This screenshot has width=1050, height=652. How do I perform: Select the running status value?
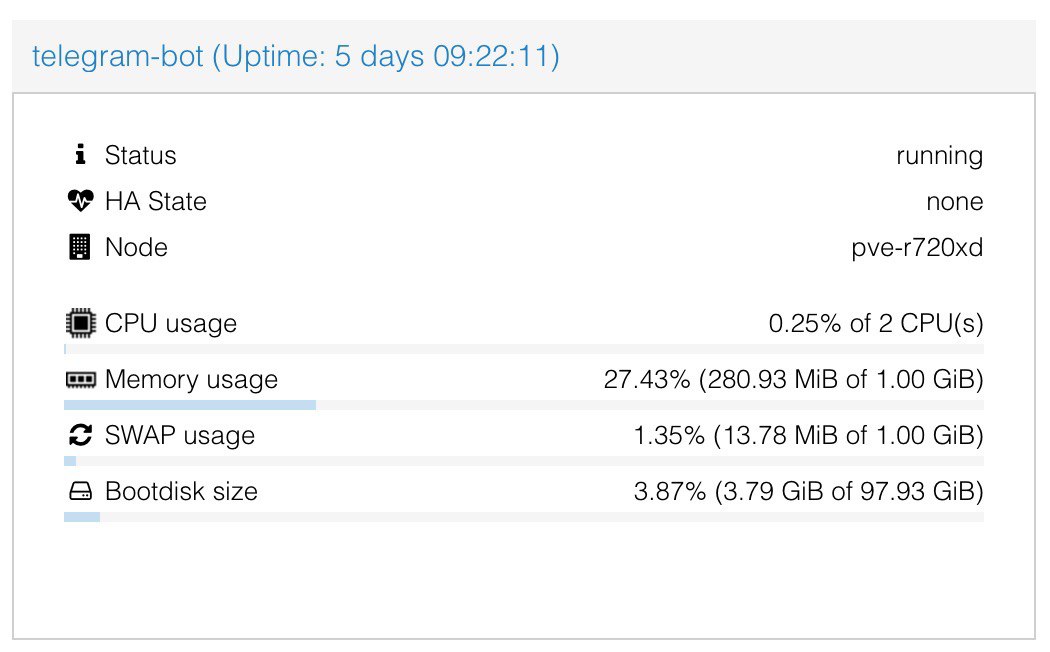tap(940, 156)
